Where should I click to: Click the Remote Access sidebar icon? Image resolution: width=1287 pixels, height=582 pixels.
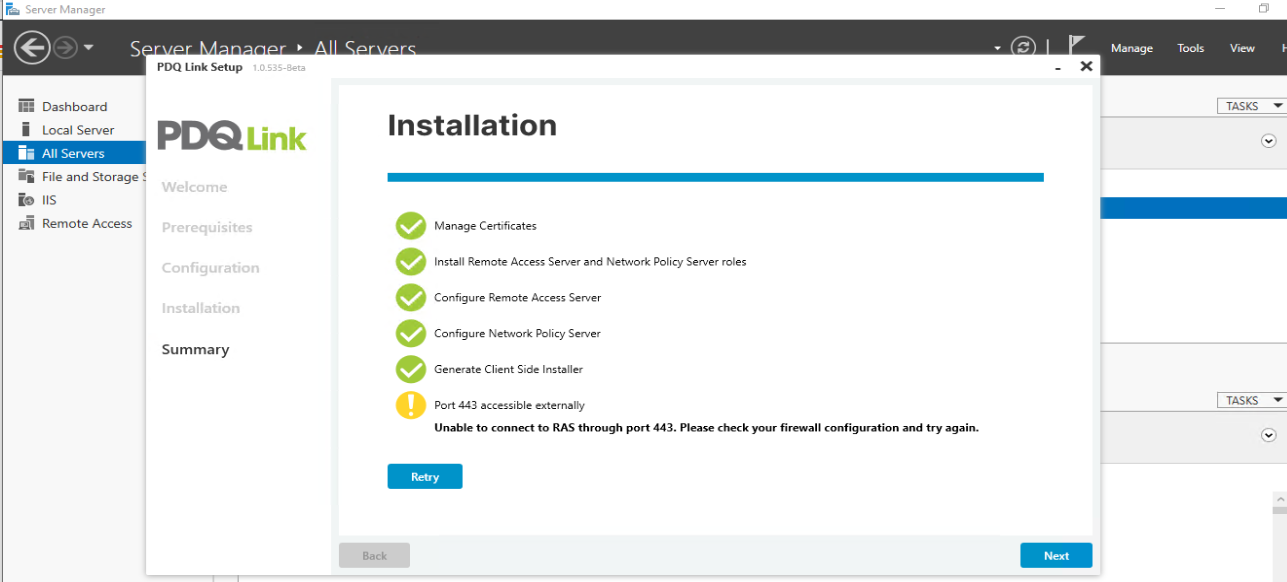tap(27, 224)
